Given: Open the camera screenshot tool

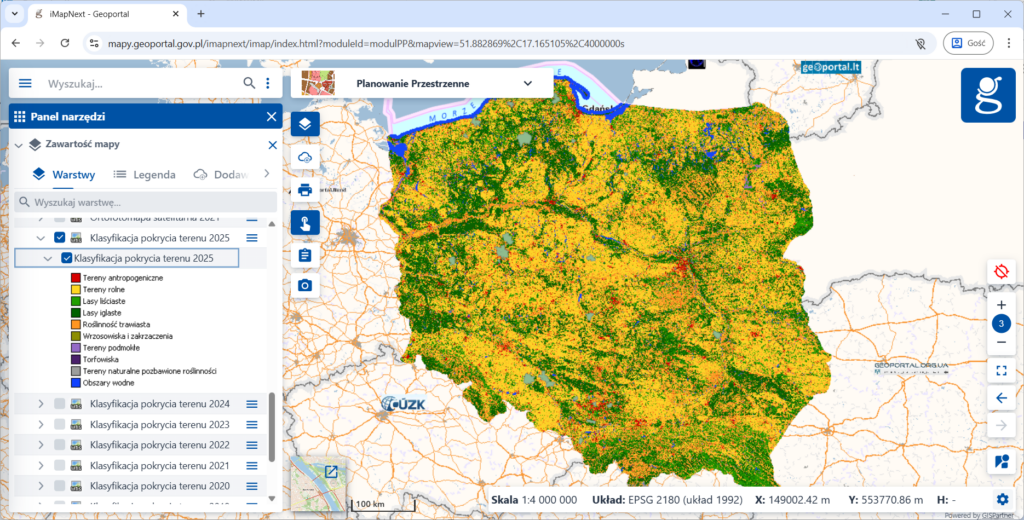Looking at the screenshot, I should [305, 286].
